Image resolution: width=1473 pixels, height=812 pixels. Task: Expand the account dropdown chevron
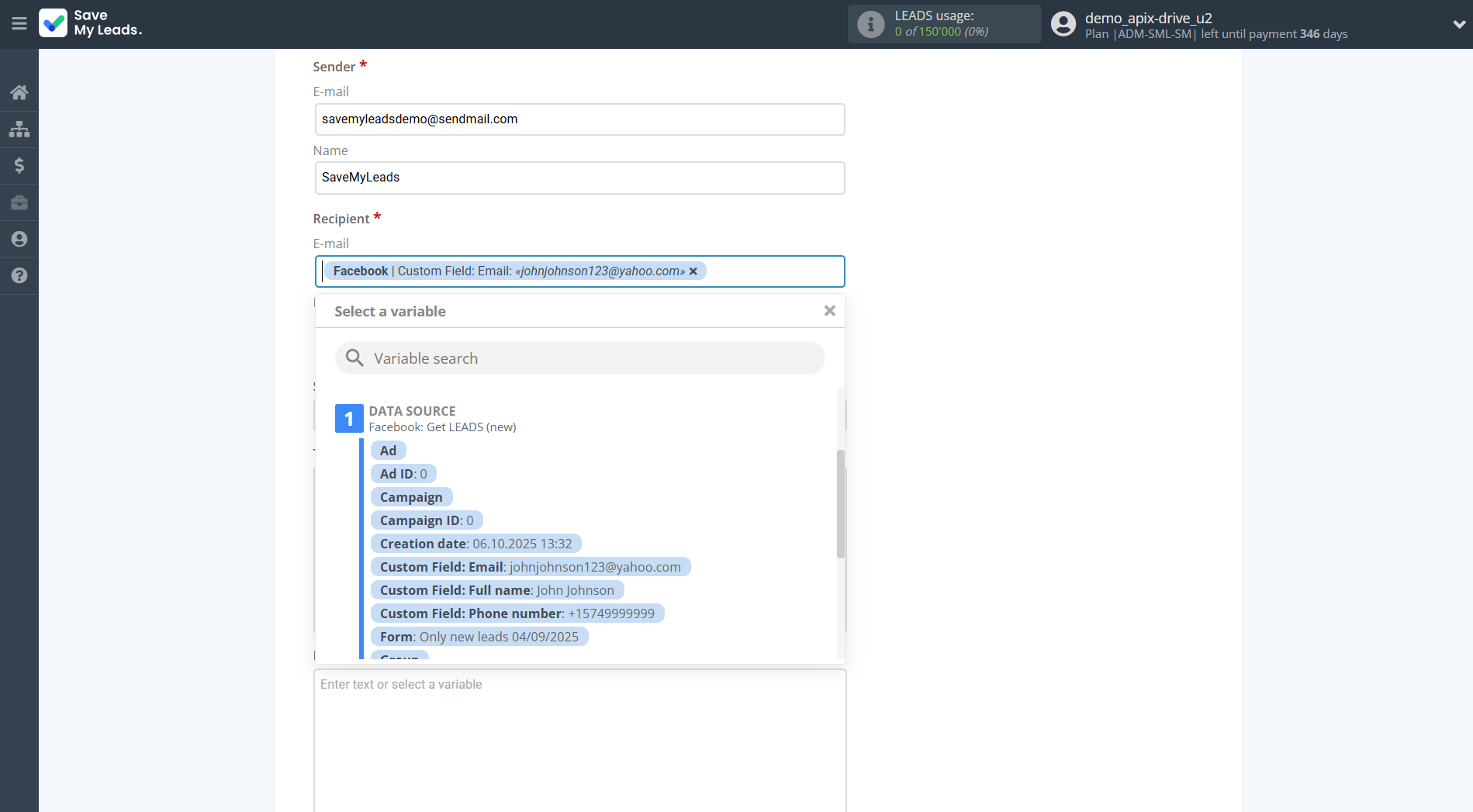[1458, 24]
